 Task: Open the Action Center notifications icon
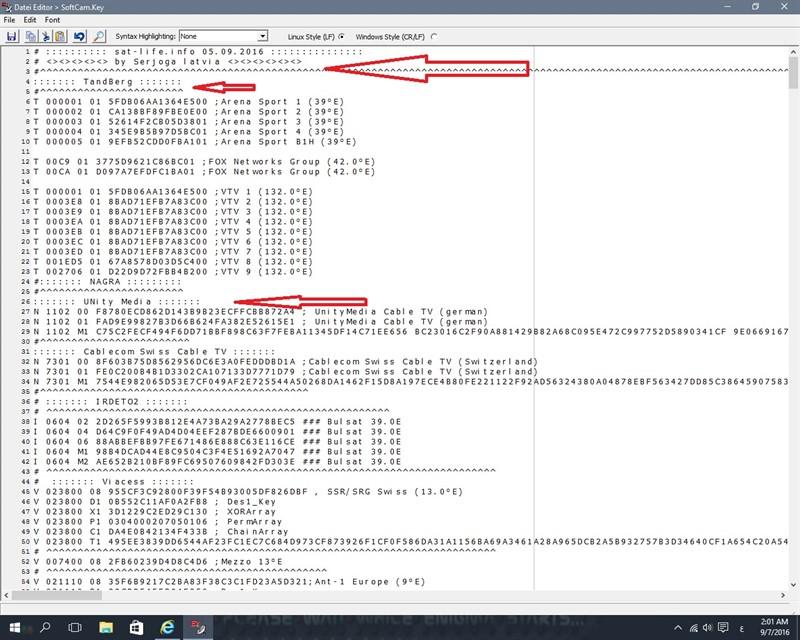(723, 628)
